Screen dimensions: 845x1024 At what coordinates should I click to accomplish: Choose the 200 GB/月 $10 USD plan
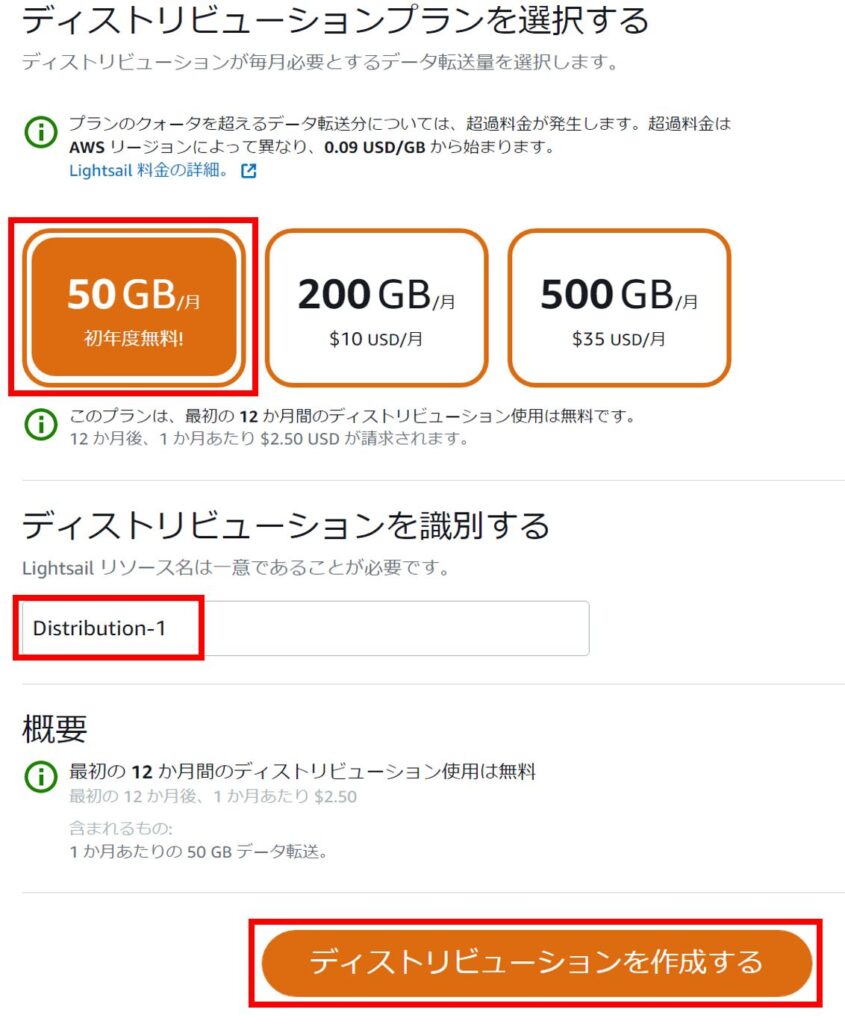376,307
